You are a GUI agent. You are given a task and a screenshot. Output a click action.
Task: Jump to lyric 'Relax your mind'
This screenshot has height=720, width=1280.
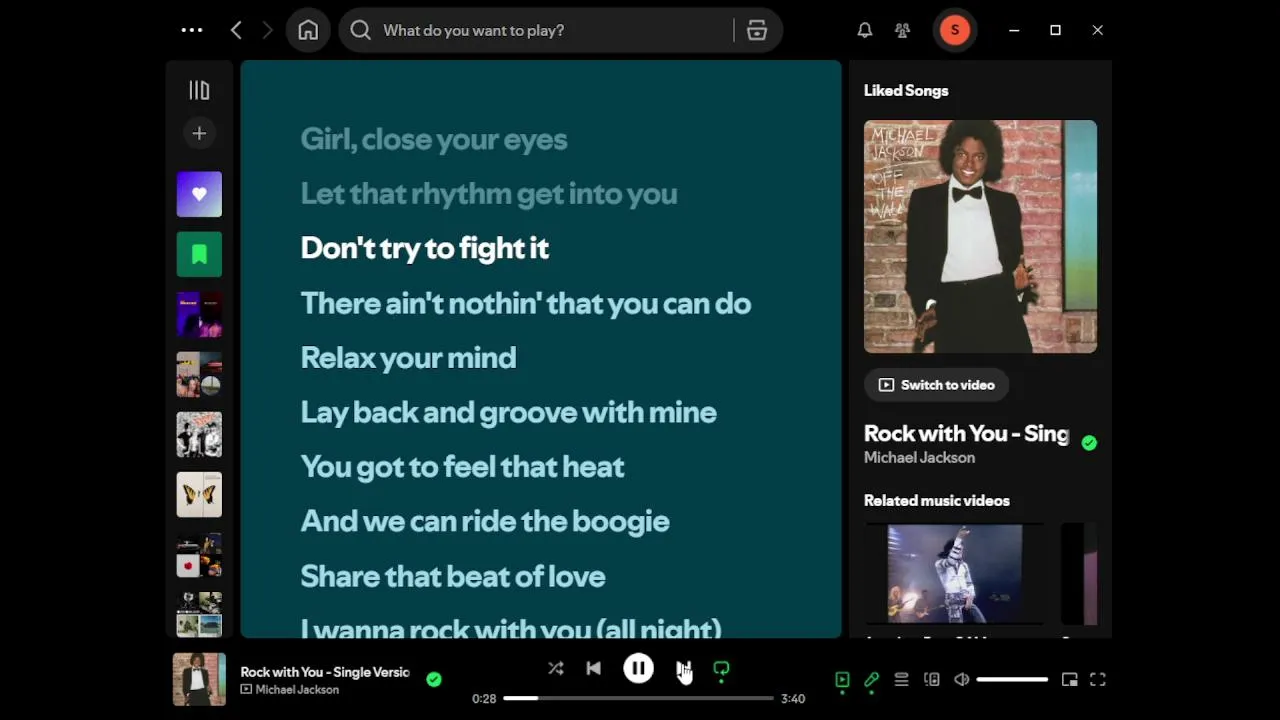[x=408, y=357]
